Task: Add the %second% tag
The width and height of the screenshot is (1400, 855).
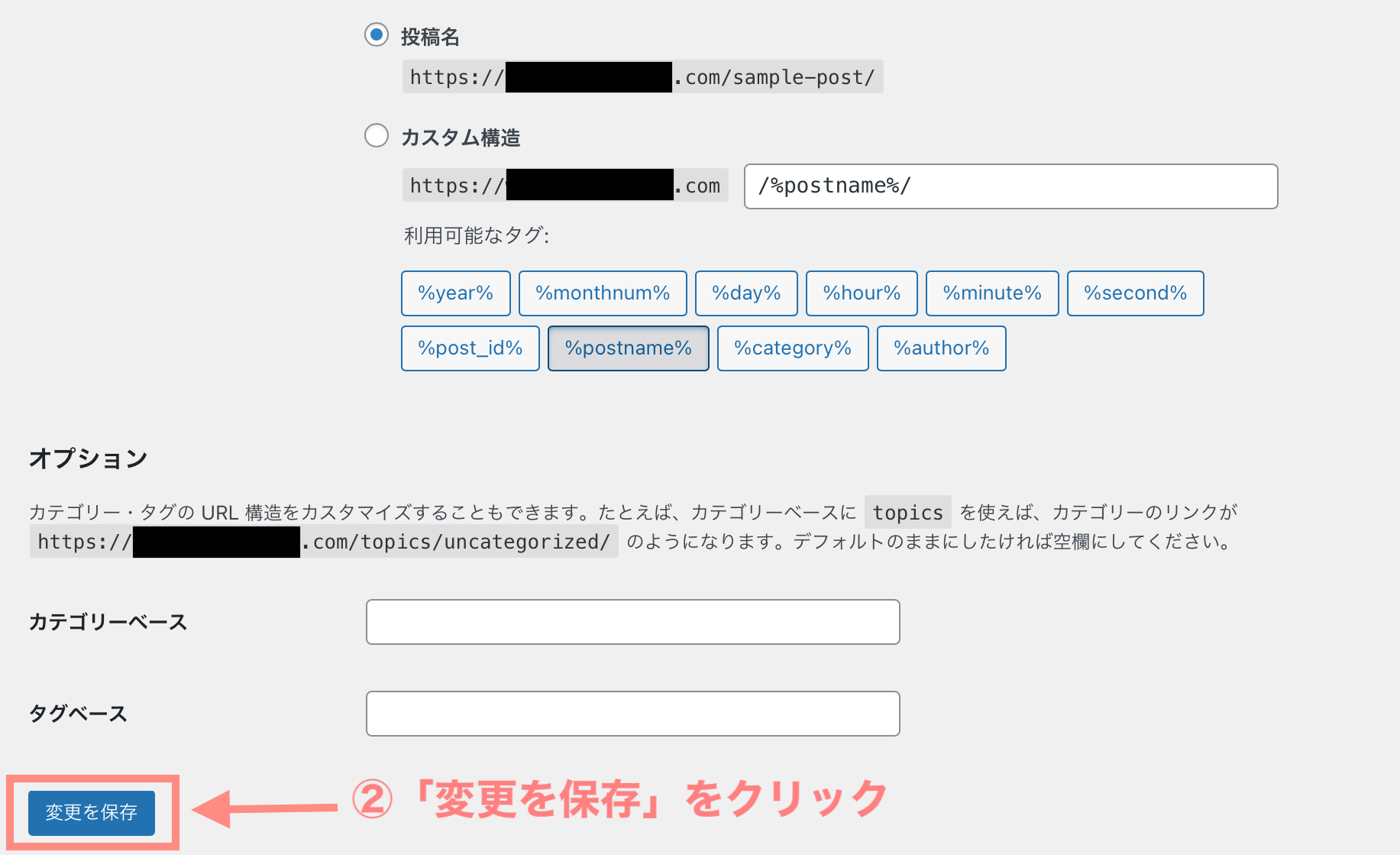Action: pyautogui.click(x=1134, y=293)
